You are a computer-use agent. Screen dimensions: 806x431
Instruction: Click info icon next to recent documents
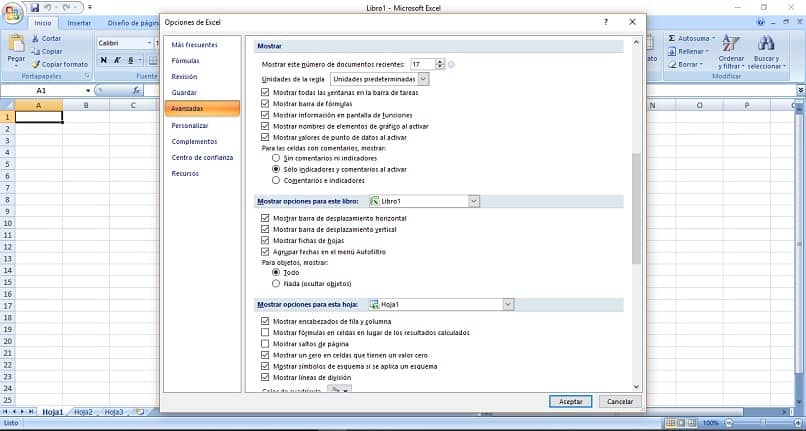pyautogui.click(x=451, y=65)
